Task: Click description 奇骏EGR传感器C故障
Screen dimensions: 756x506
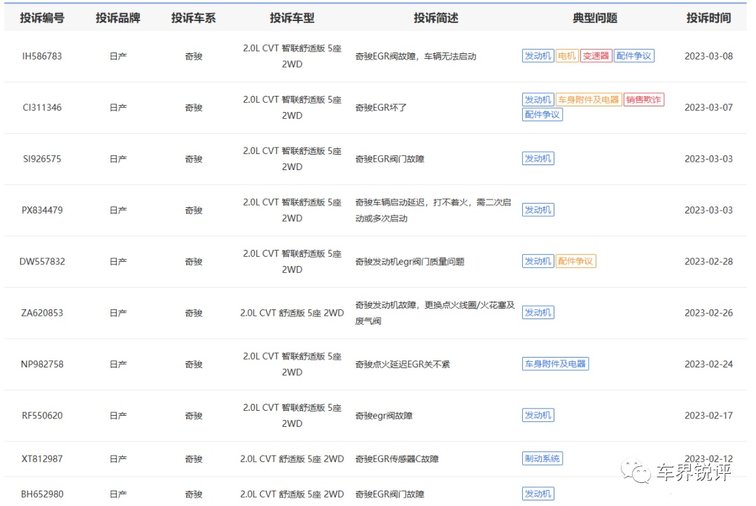Action: pos(397,459)
